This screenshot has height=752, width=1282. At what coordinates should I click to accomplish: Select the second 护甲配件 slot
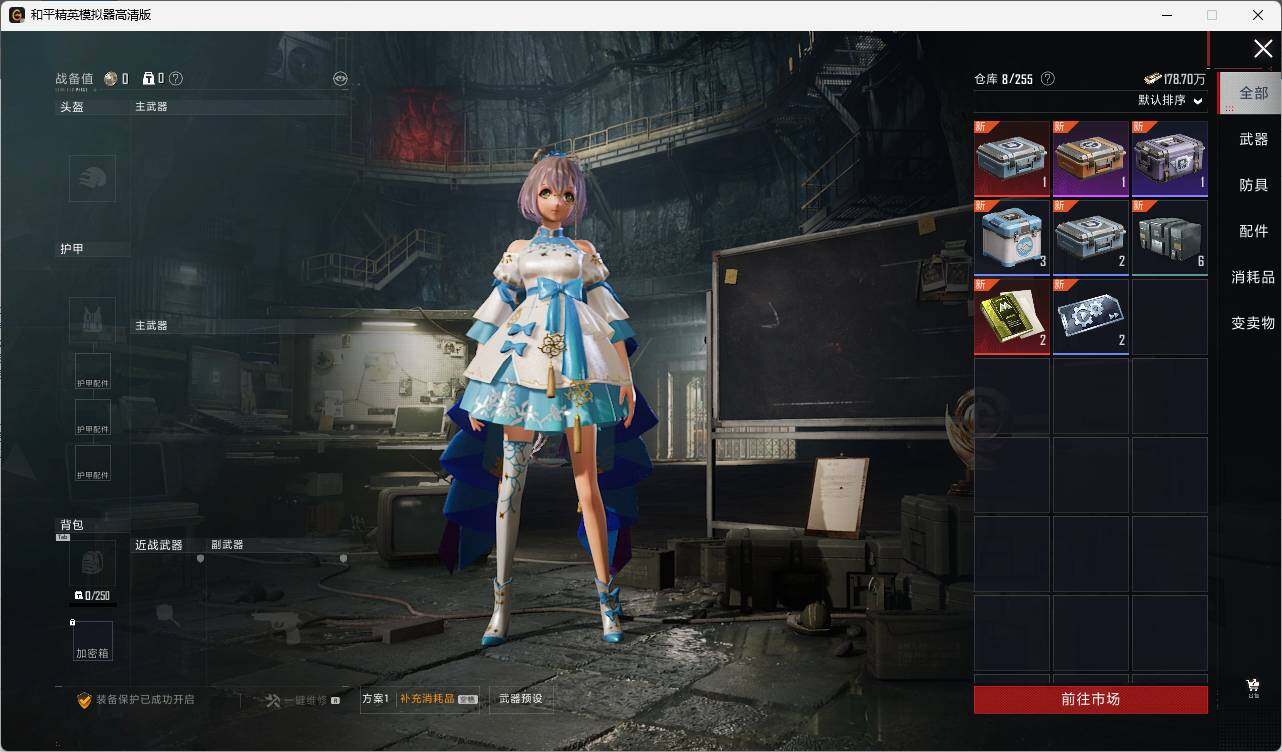tap(93, 417)
